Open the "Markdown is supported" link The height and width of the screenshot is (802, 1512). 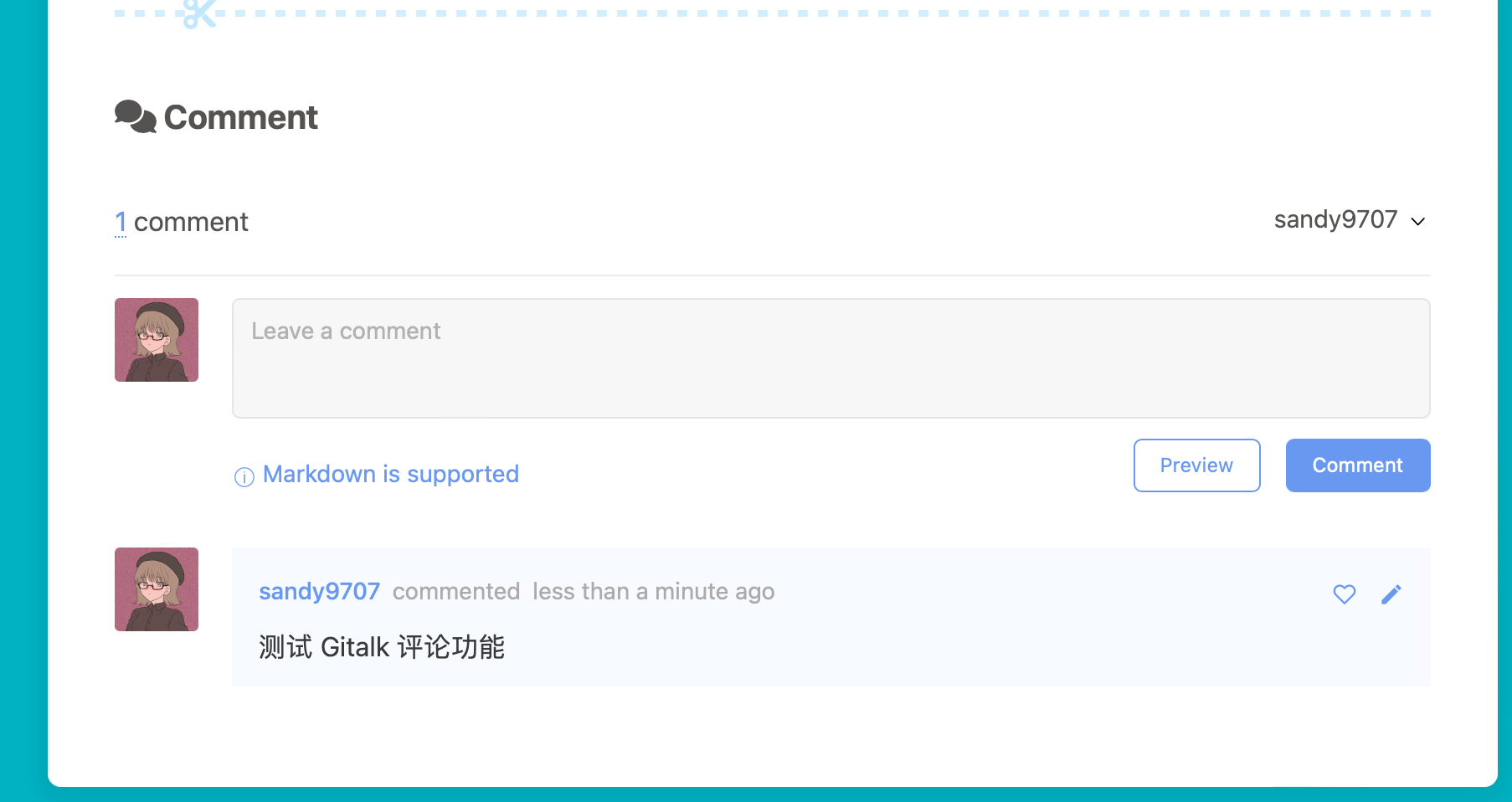coord(390,474)
